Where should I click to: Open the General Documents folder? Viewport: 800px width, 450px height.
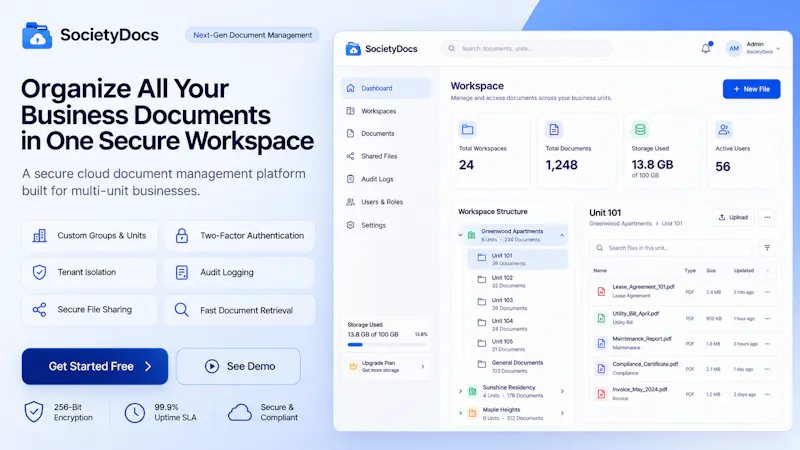click(x=517, y=366)
